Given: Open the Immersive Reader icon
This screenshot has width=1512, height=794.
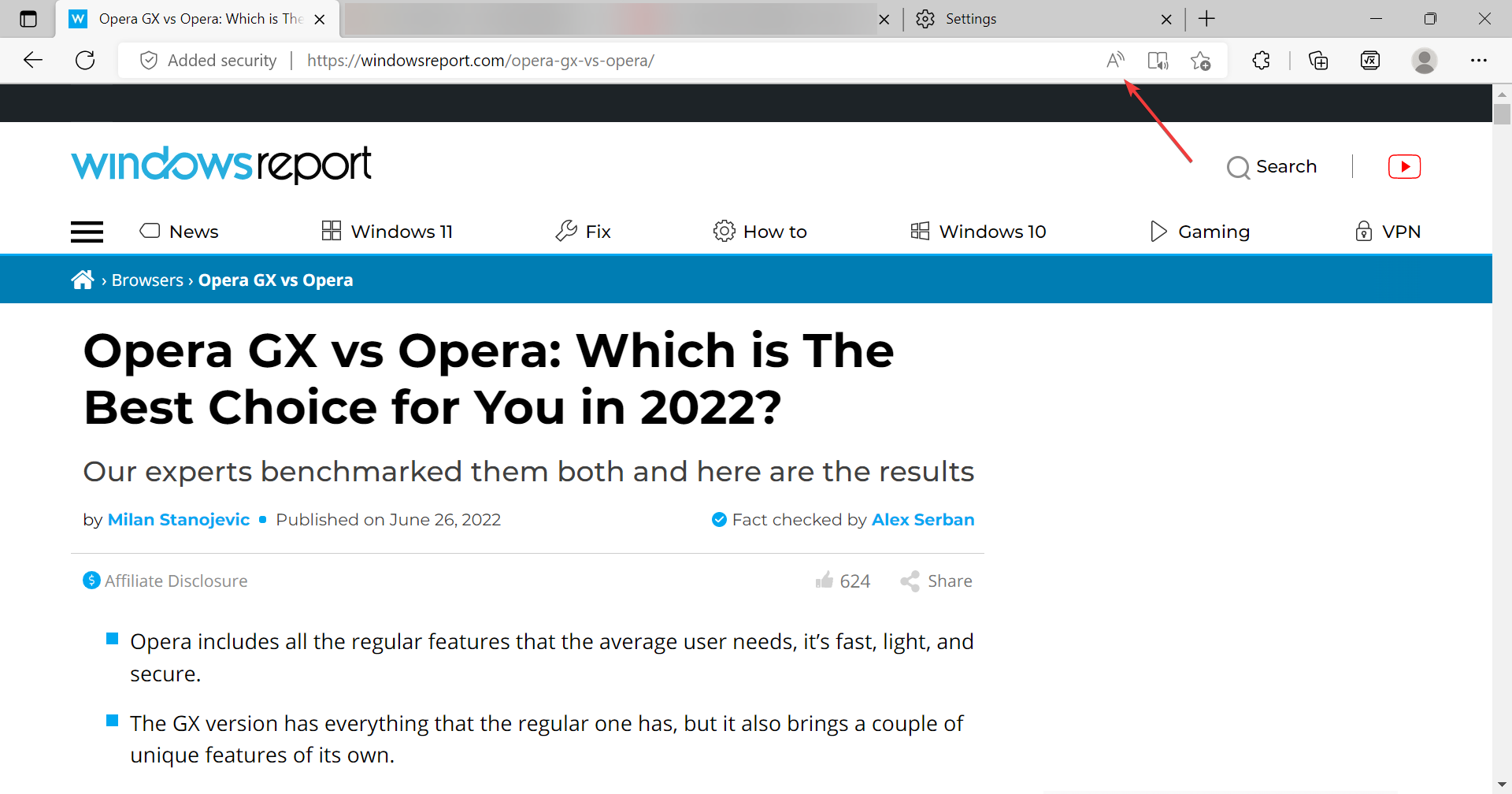Looking at the screenshot, I should tap(1158, 61).
